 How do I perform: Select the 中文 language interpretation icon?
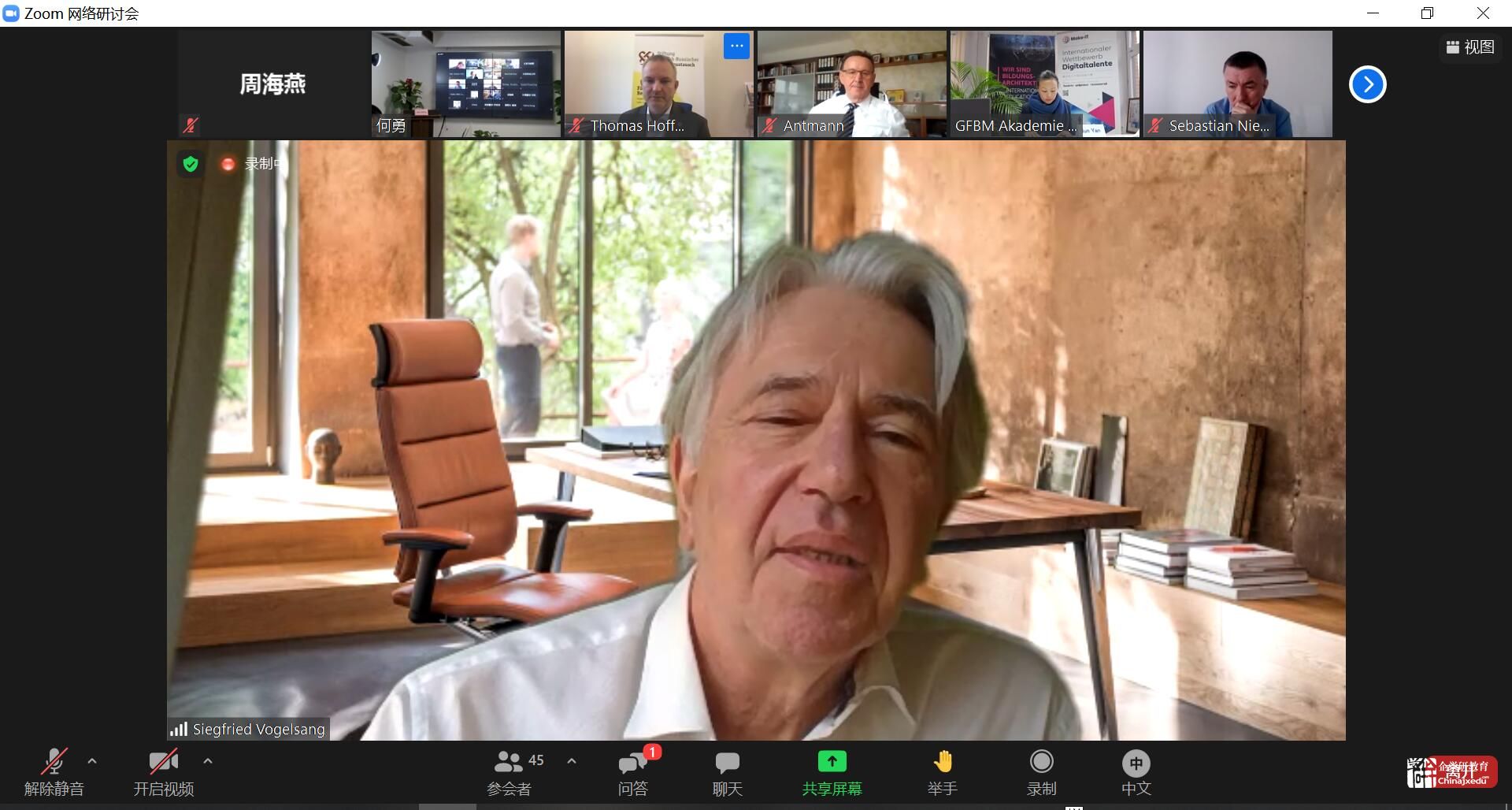pyautogui.click(x=1136, y=764)
